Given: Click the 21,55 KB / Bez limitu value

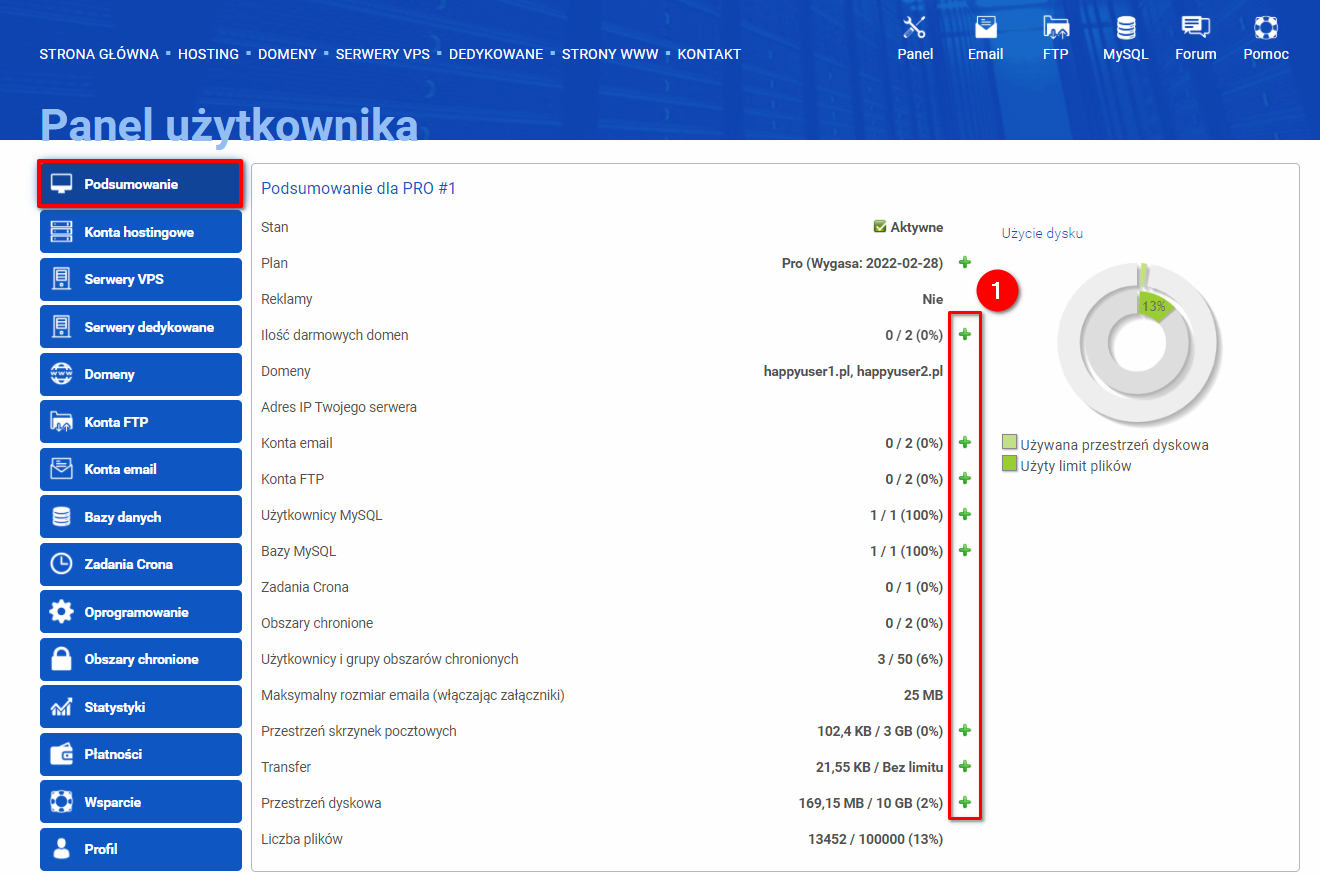Looking at the screenshot, I should tap(879, 767).
